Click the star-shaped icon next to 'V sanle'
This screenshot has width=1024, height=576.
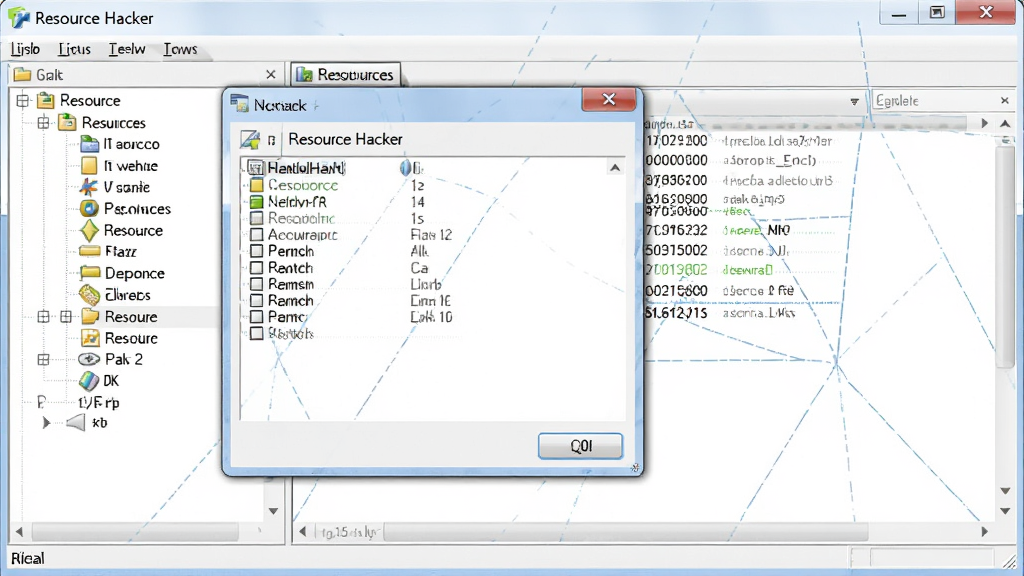tap(89, 187)
